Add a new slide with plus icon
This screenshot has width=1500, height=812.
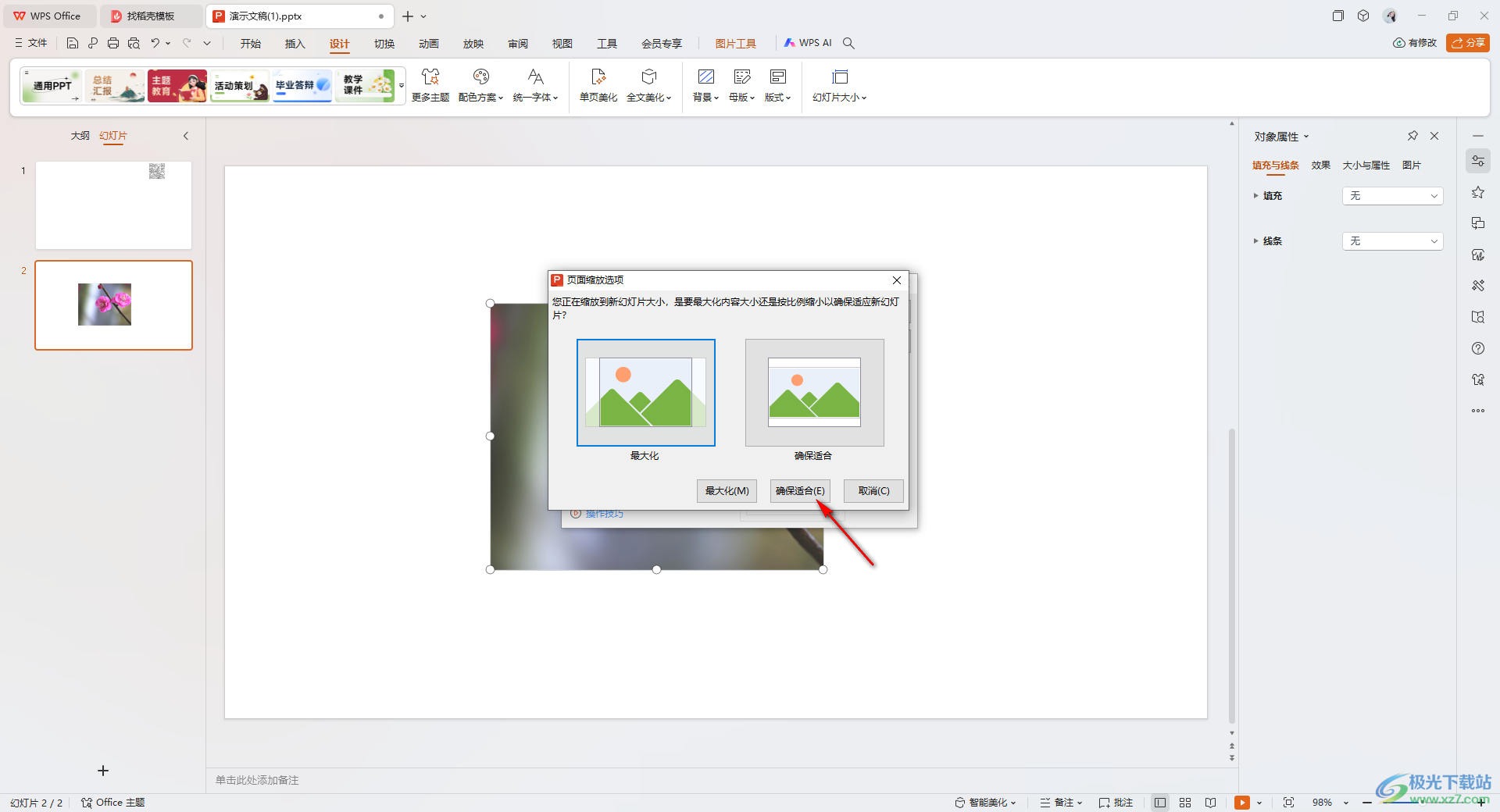pos(103,771)
